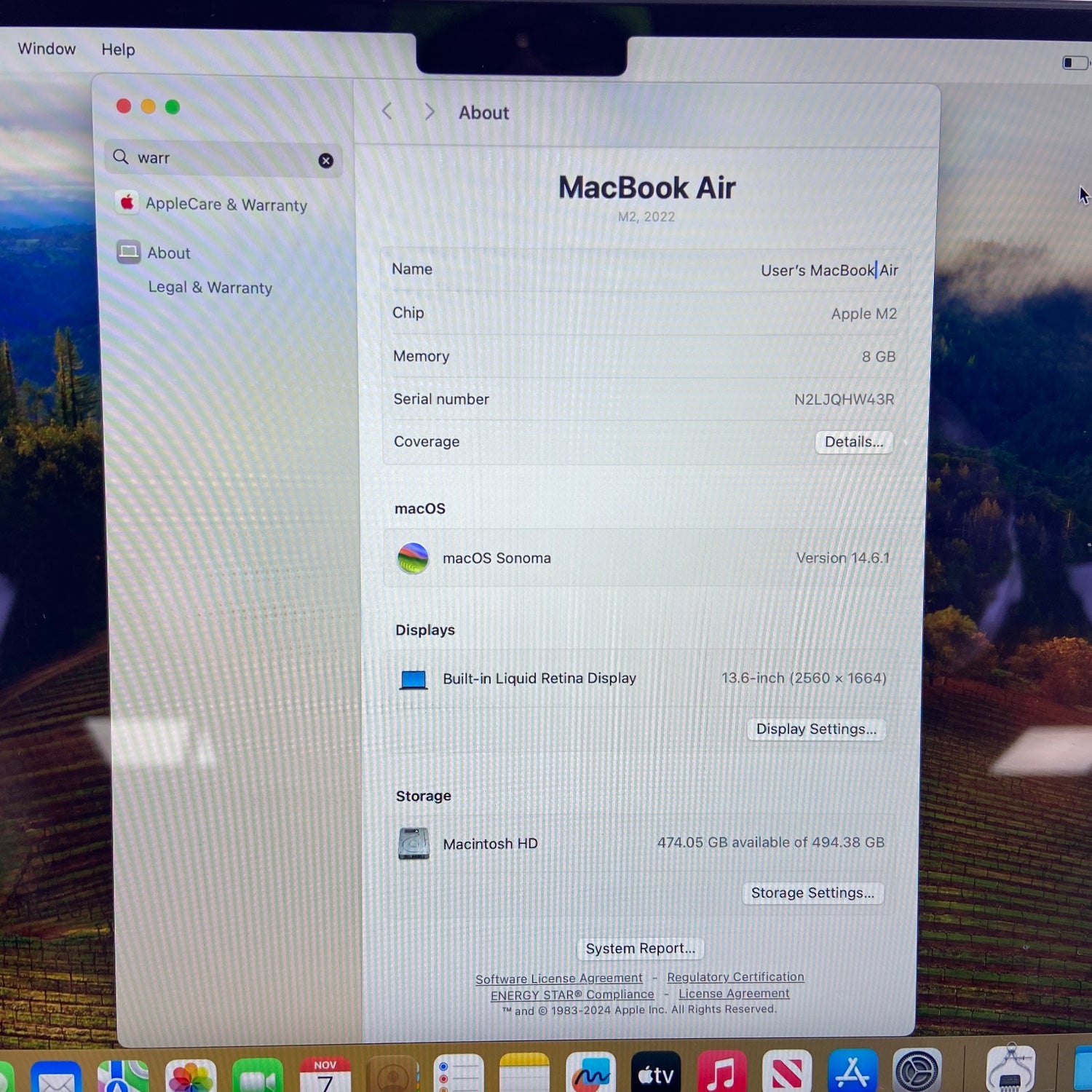This screenshot has height=1092, width=1092.
Task: Click System Settings icon in dock
Action: pyautogui.click(x=917, y=1072)
